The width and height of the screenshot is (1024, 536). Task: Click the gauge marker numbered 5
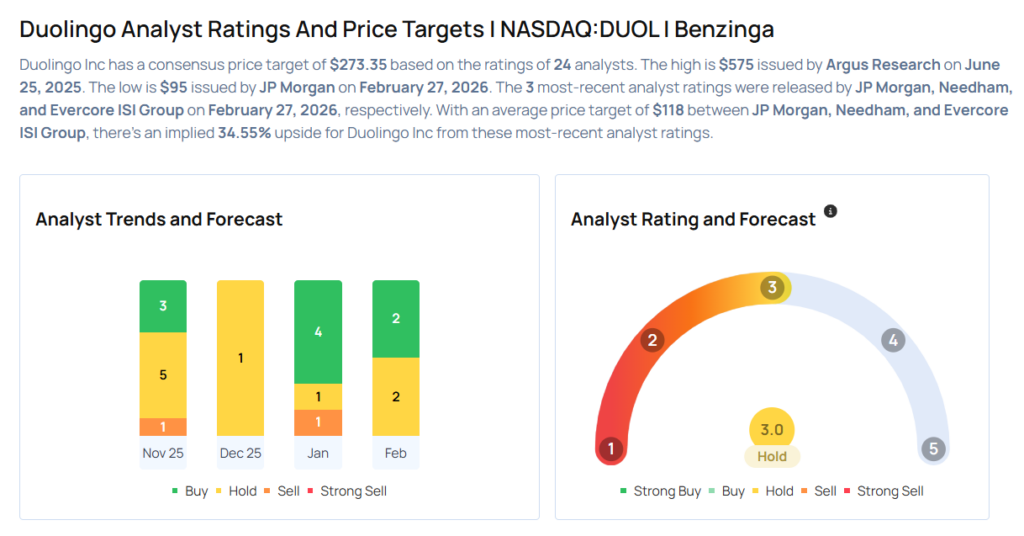pyautogui.click(x=934, y=449)
